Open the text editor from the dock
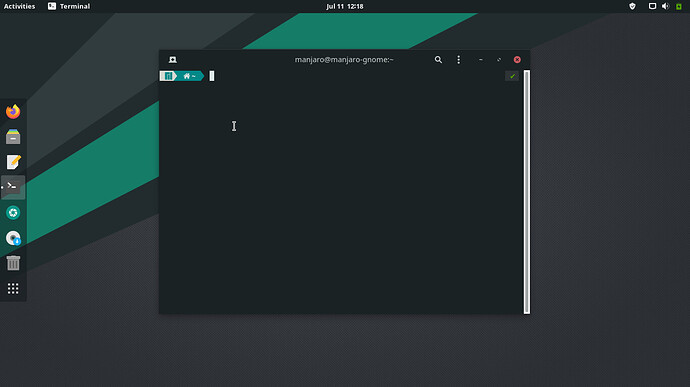 pos(13,162)
